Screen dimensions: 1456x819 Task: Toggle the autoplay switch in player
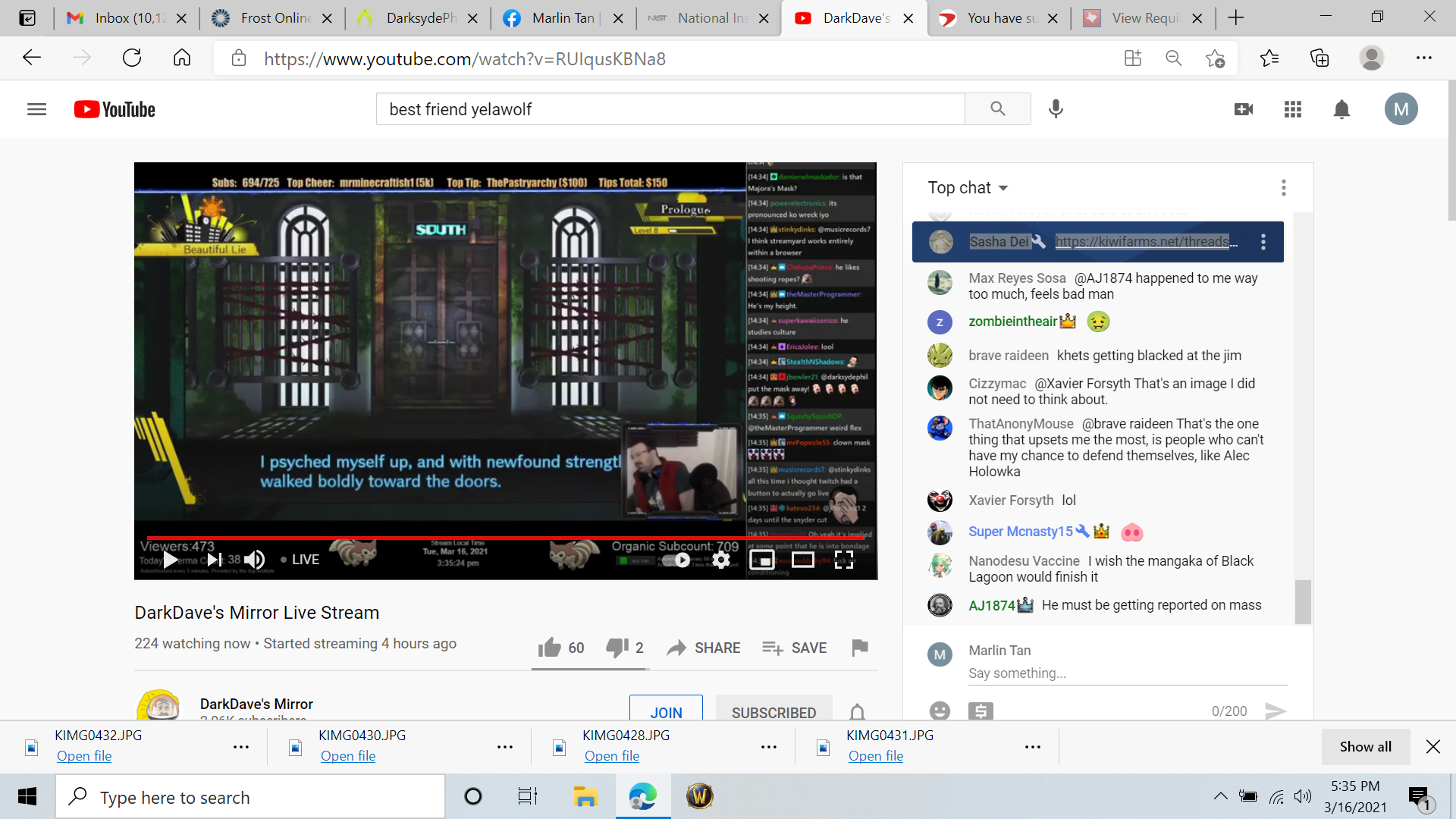click(x=678, y=560)
